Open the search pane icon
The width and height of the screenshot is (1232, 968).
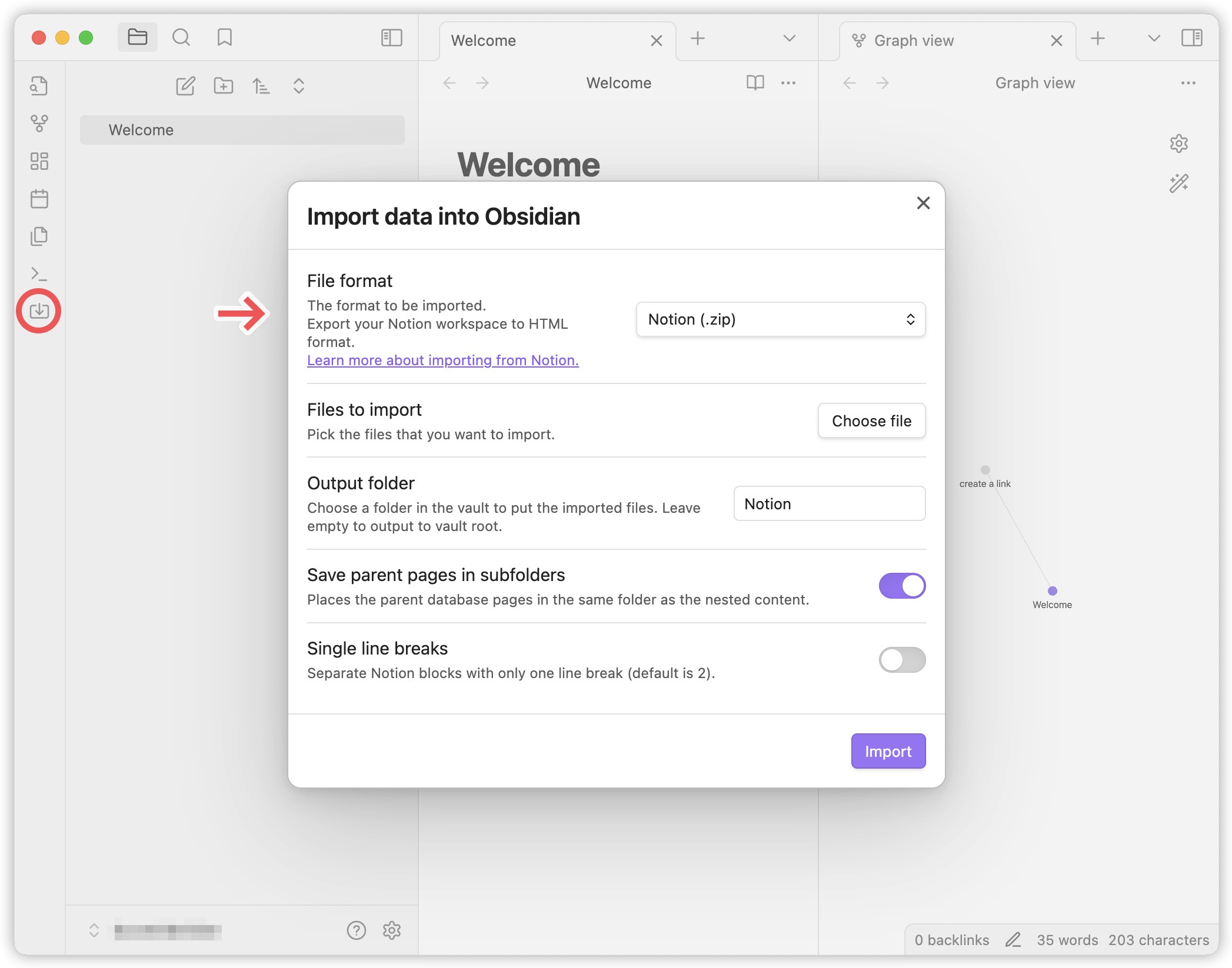(x=181, y=38)
